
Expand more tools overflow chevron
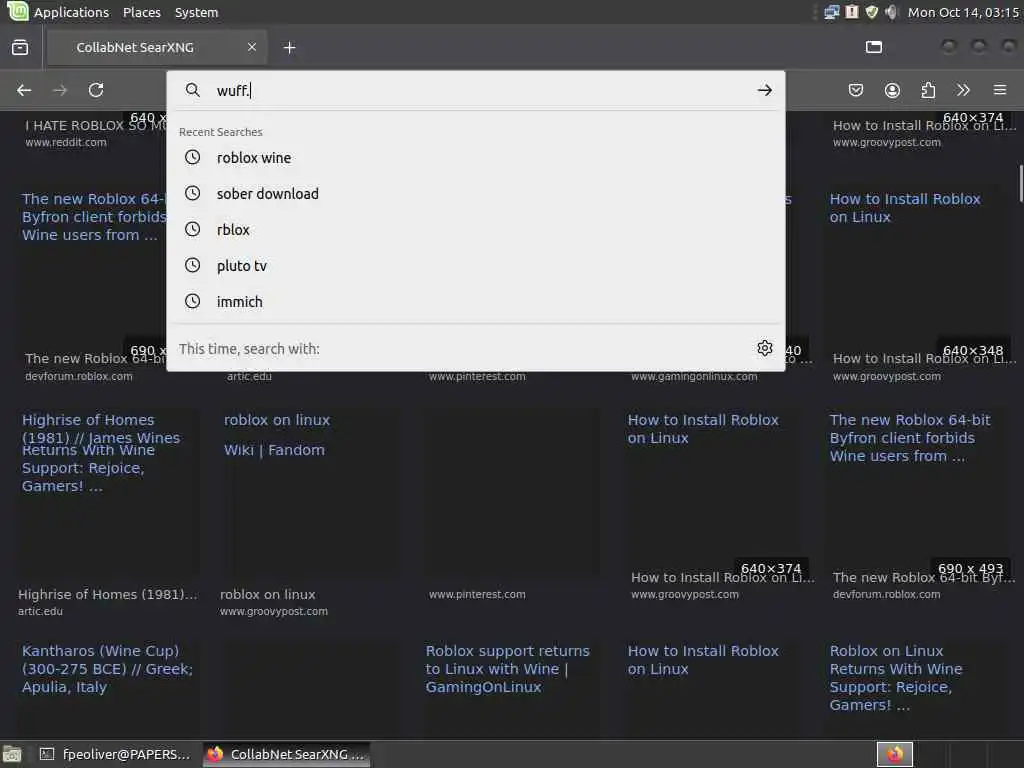pos(963,90)
